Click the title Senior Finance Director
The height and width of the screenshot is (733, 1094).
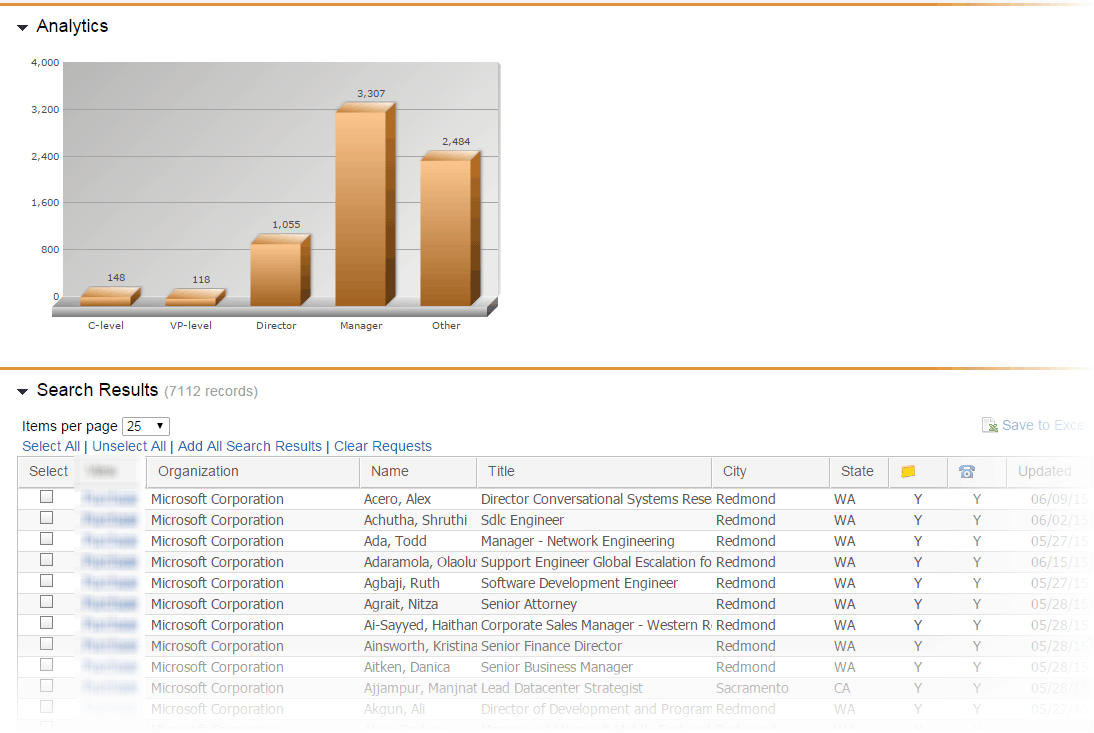tap(551, 646)
